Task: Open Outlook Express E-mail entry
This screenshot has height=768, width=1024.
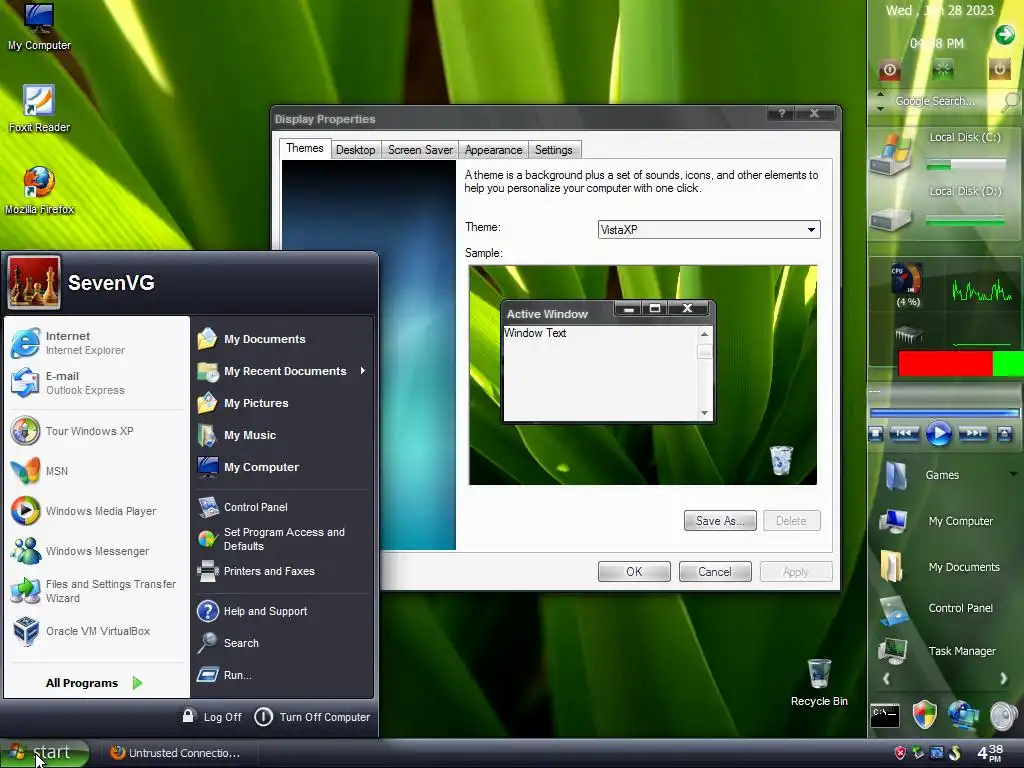Action: 97,383
